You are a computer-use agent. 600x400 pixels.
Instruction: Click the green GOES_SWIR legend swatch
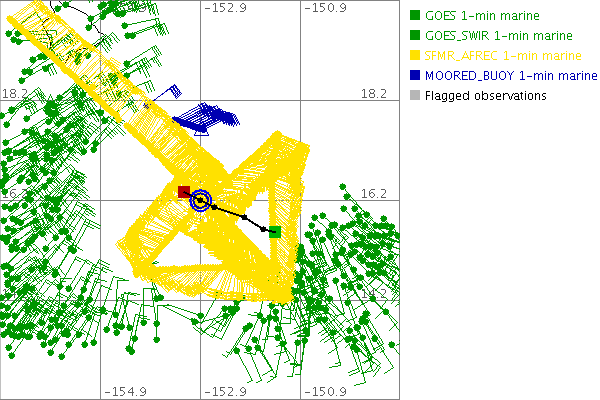(415, 36)
